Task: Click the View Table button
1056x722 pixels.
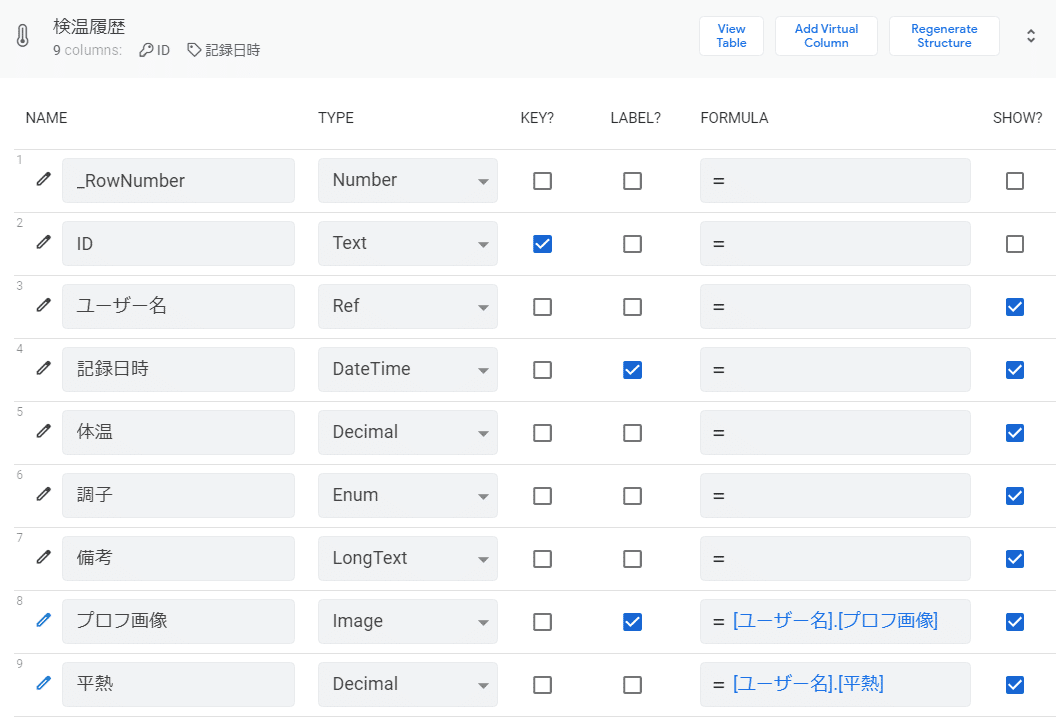Action: (x=731, y=37)
